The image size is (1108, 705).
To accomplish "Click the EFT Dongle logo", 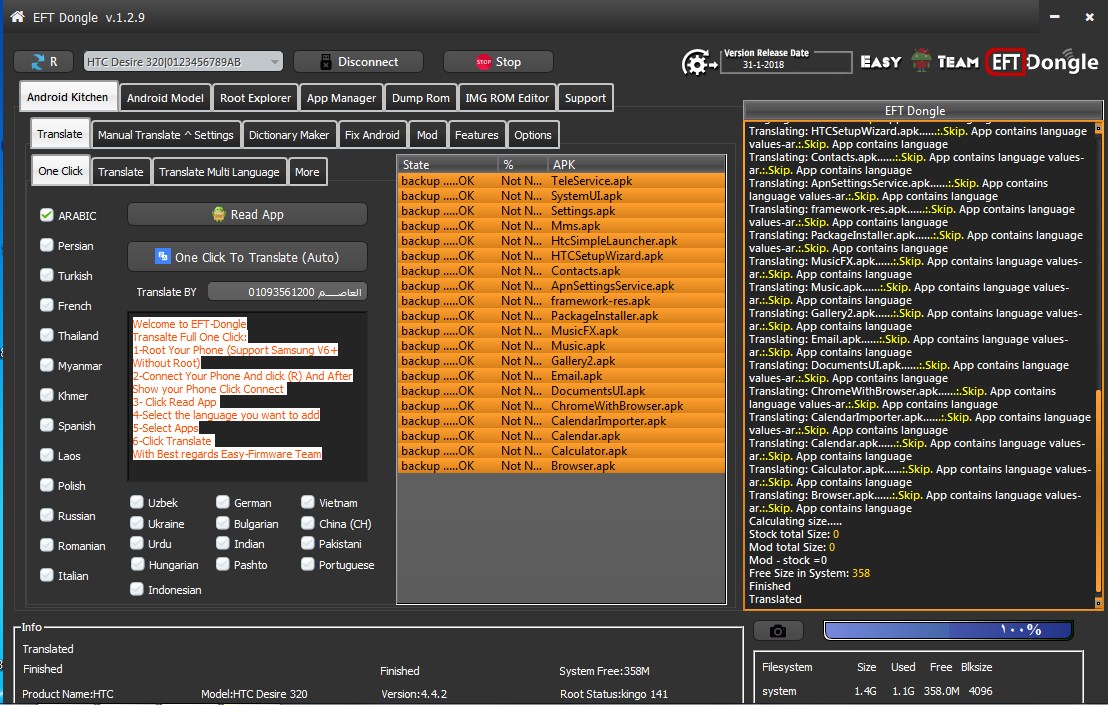I will pos(1042,62).
